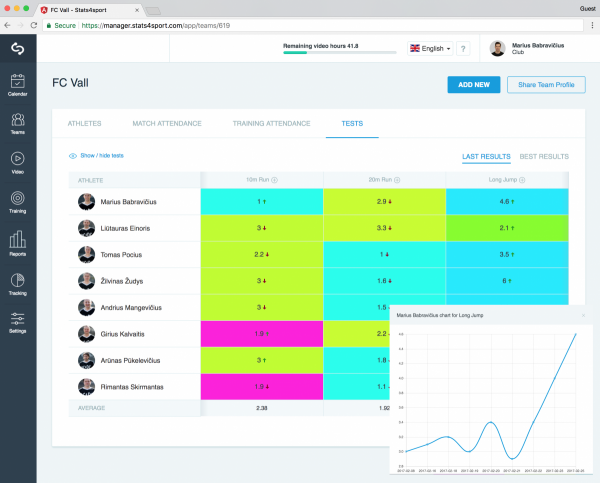Viewport: 600px width, 483px height.
Task: Click the Long Jump line chart
Action: [491, 400]
